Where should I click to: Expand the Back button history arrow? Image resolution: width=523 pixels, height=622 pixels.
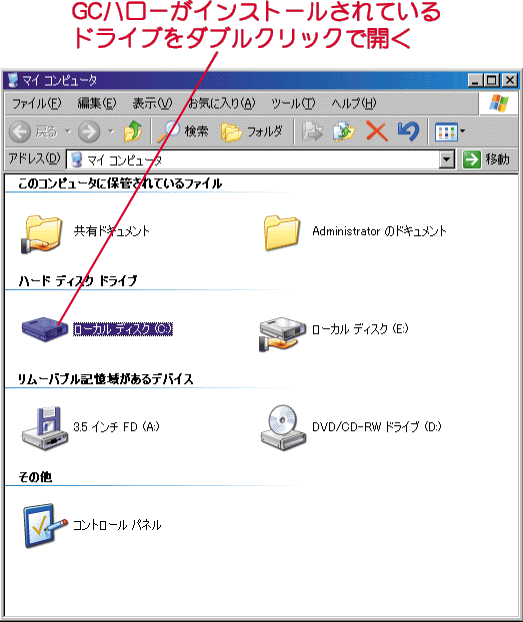click(x=68, y=131)
